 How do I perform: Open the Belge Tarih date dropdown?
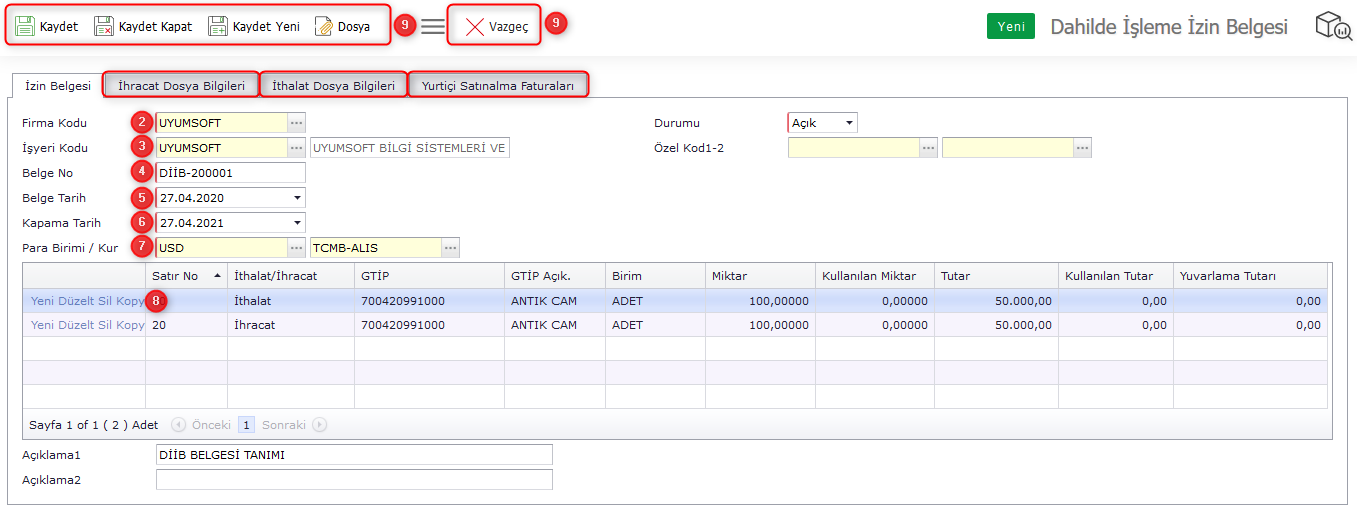click(x=297, y=198)
